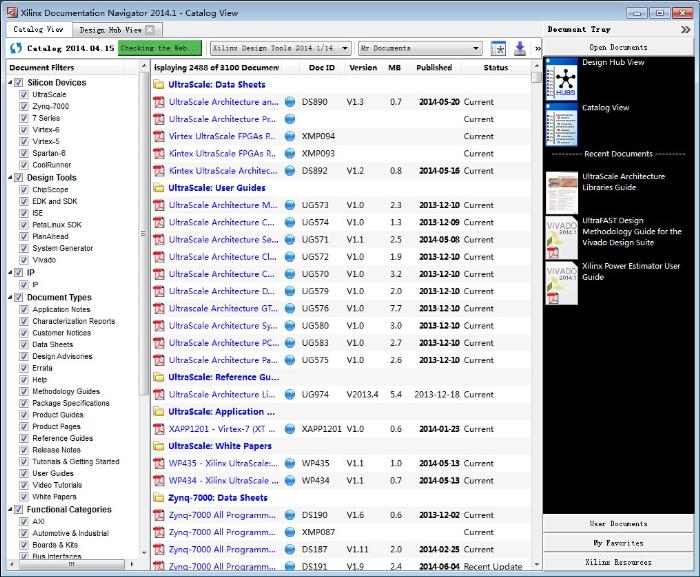
Task: Click the favorites star toolbar icon
Action: tap(498, 48)
